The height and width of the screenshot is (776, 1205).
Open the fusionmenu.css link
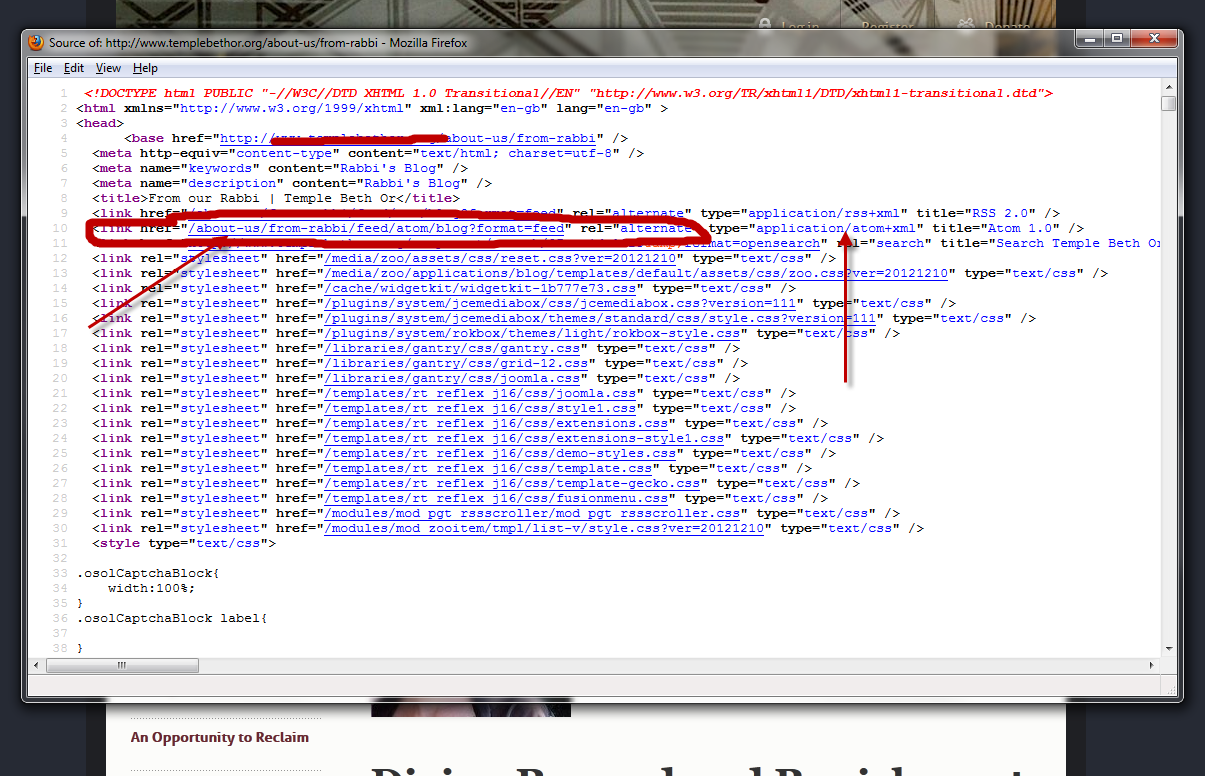point(497,498)
